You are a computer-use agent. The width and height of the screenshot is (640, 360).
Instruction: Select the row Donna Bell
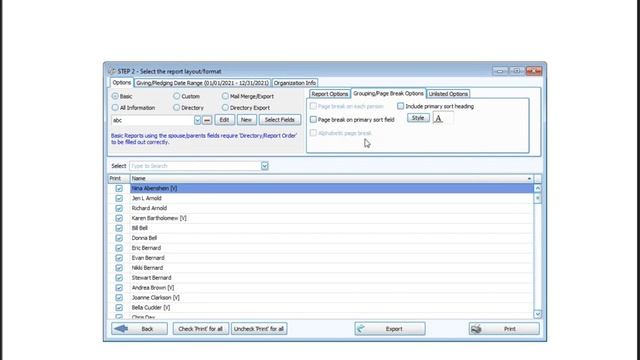331,238
